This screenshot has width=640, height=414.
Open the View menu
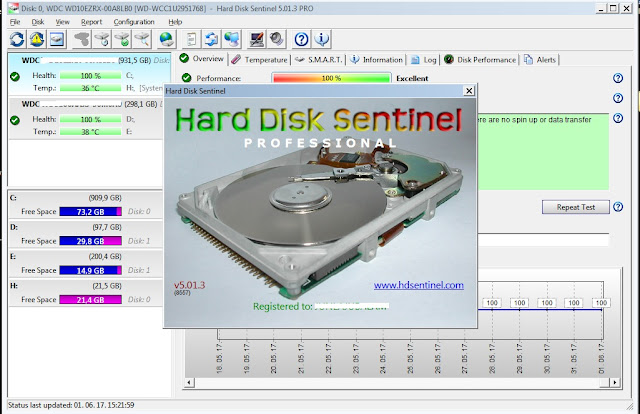pyautogui.click(x=62, y=22)
